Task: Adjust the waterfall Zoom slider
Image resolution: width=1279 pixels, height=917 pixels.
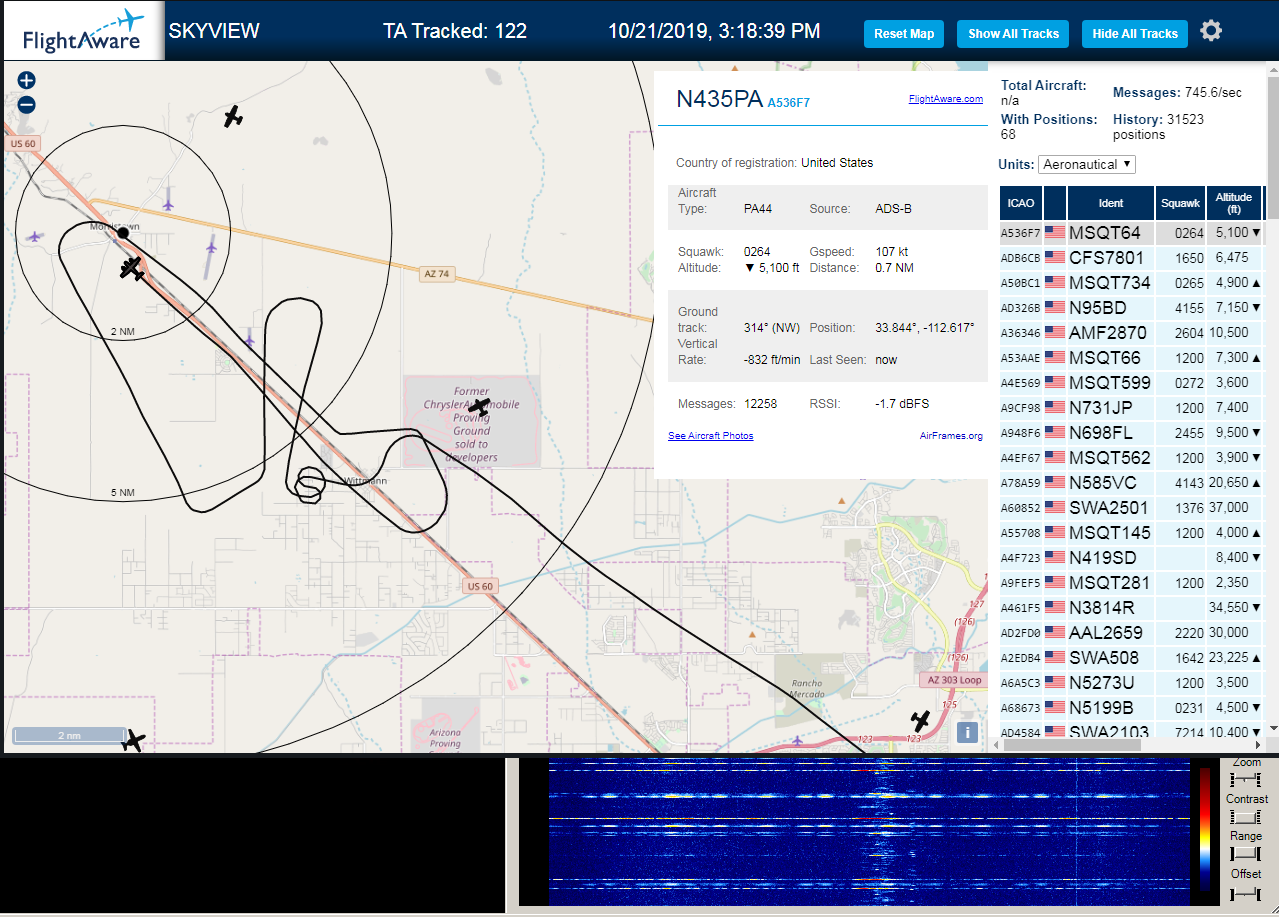Action: click(x=1246, y=779)
